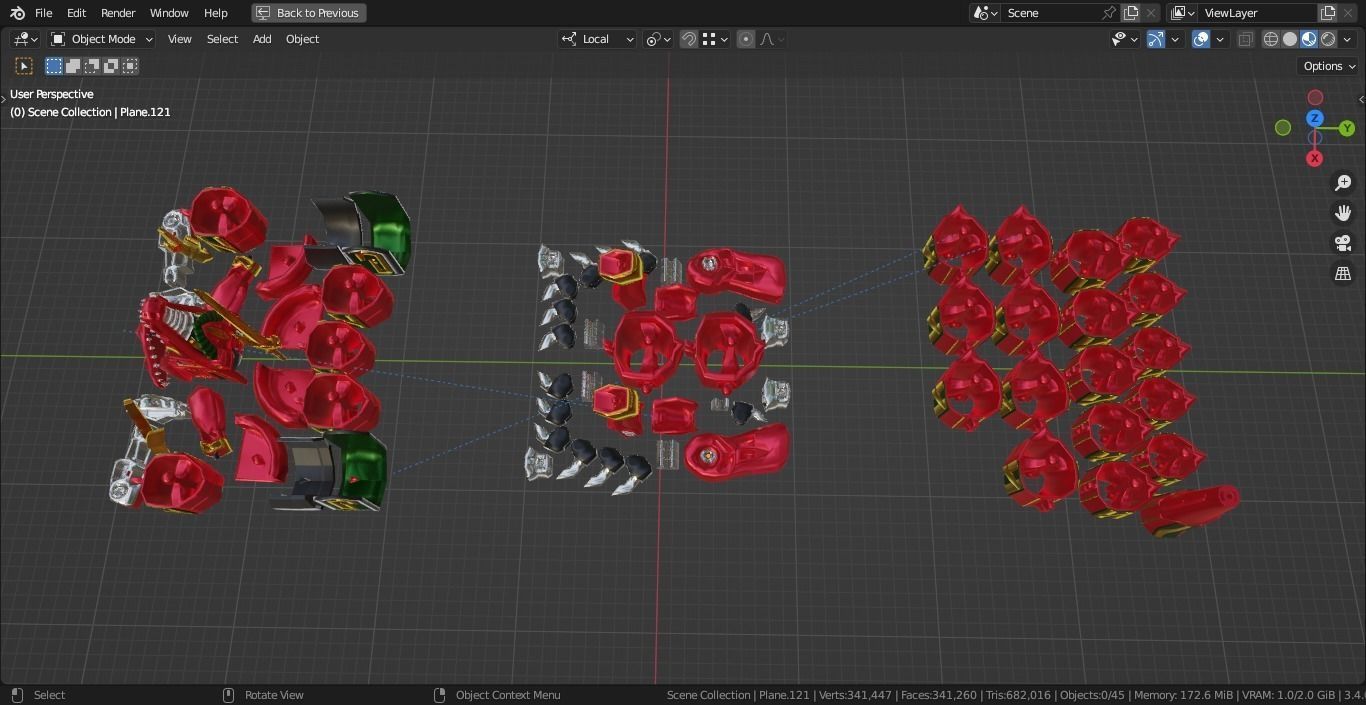Click the Verts:341,447 statistic in status bar
The width and height of the screenshot is (1366, 705).
(855, 695)
